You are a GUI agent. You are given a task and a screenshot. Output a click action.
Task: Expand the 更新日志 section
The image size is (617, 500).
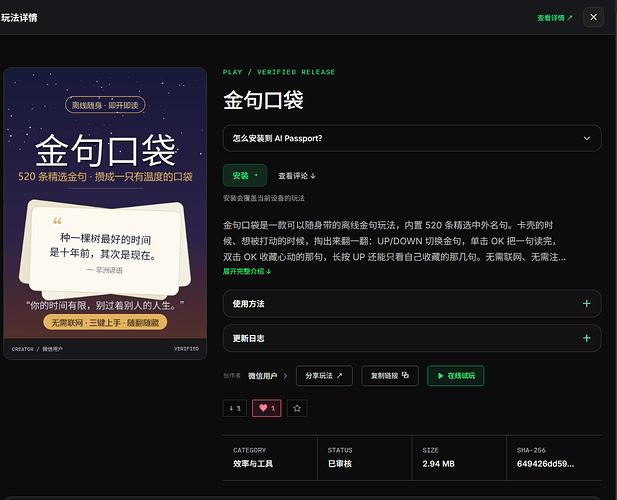pyautogui.click(x=412, y=338)
